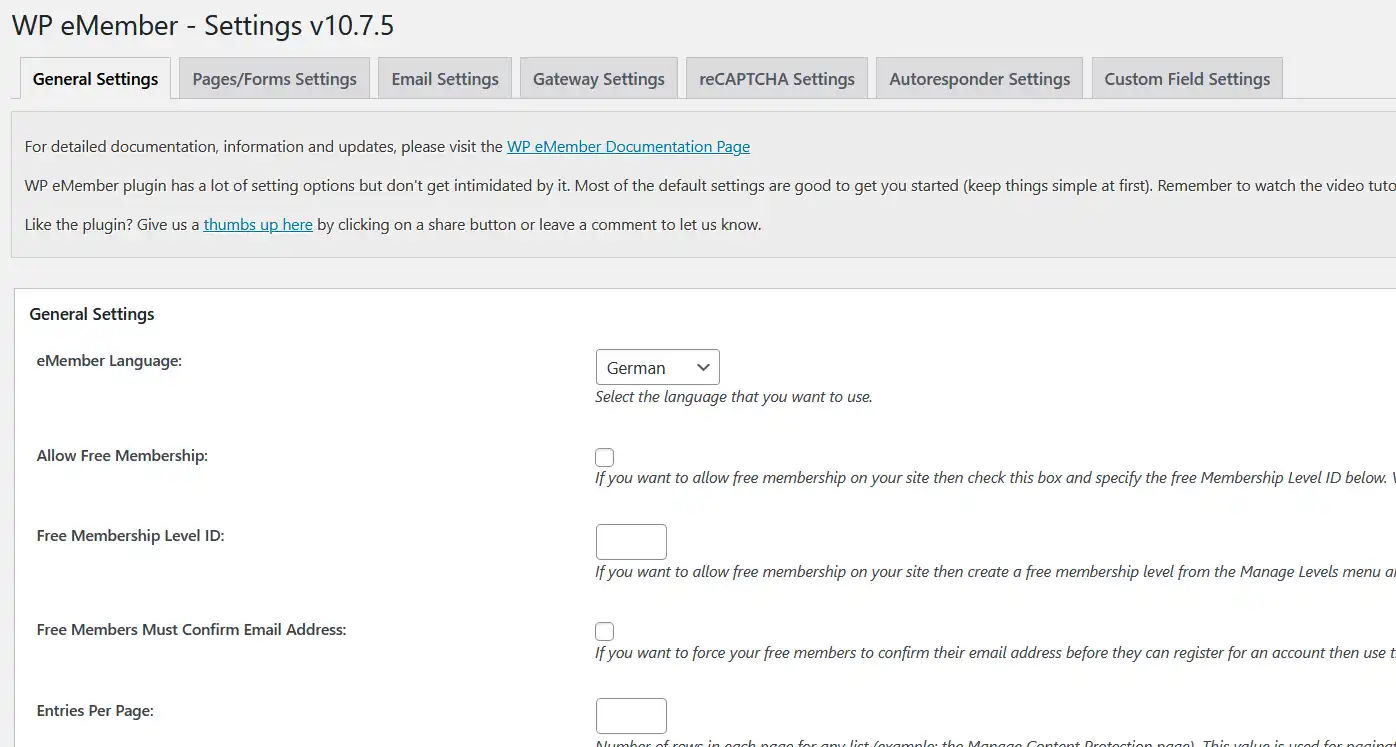Enable the Allow Free Membership checkbox
The width and height of the screenshot is (1396, 747).
click(604, 457)
